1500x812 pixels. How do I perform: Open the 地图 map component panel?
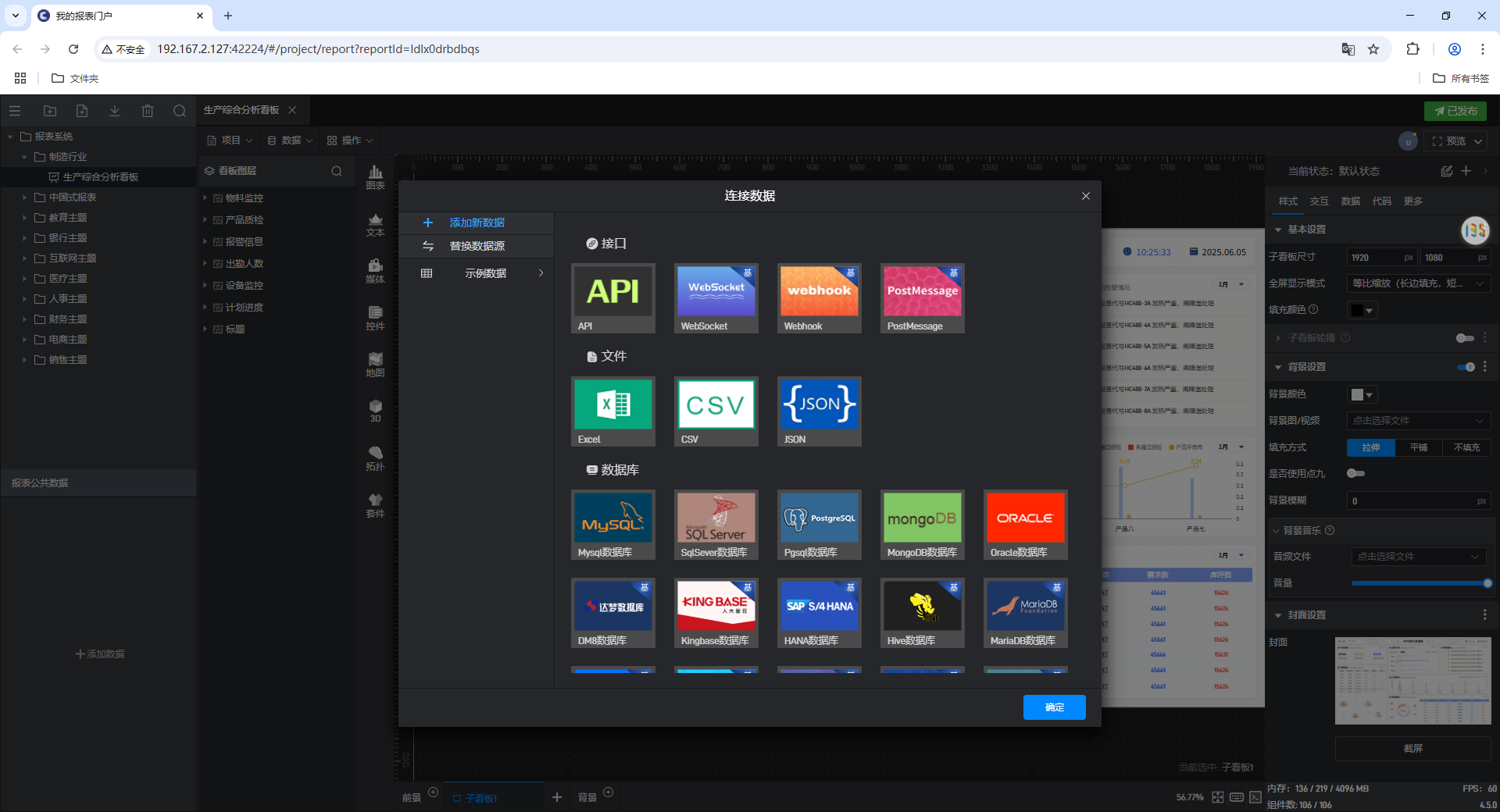click(x=376, y=365)
